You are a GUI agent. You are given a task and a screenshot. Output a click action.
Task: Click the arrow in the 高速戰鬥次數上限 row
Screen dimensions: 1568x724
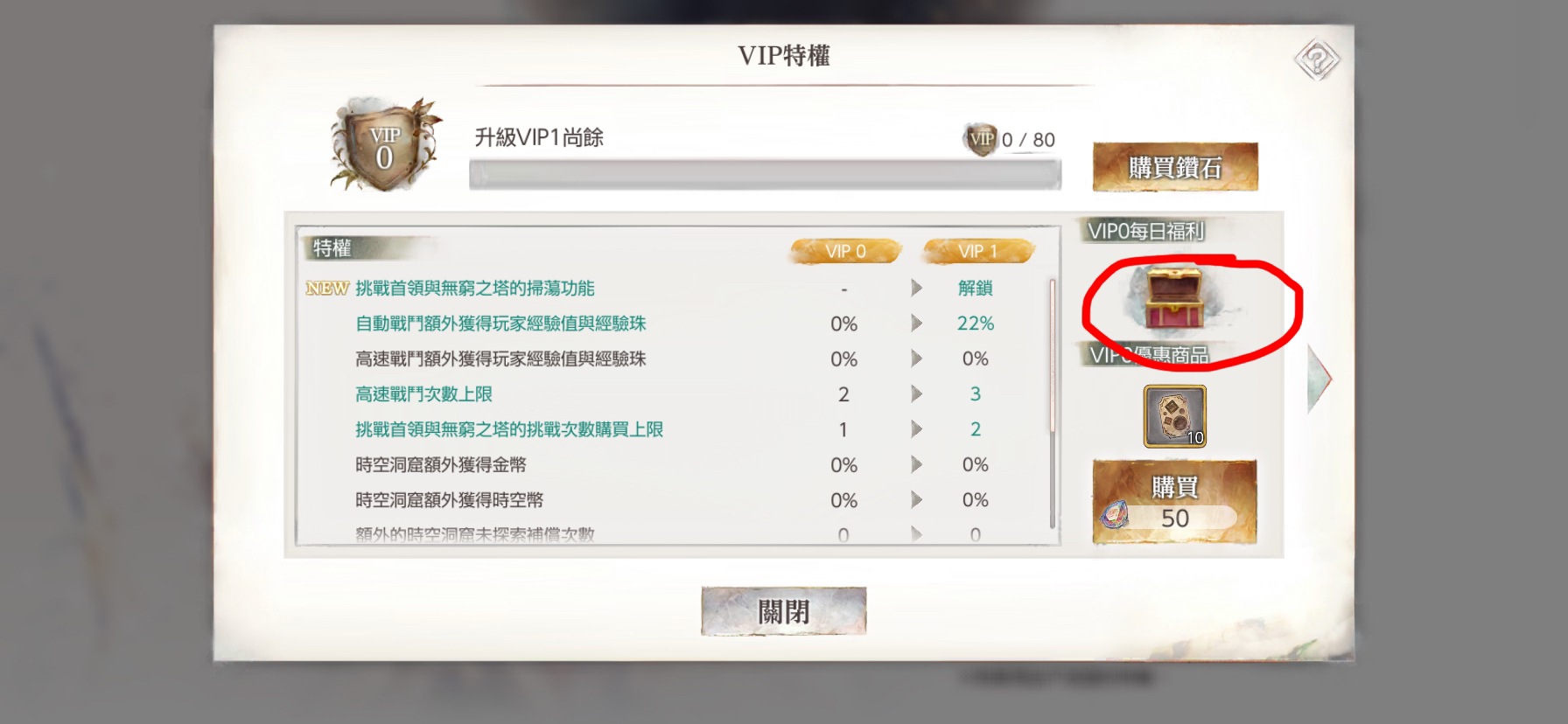[x=916, y=394]
